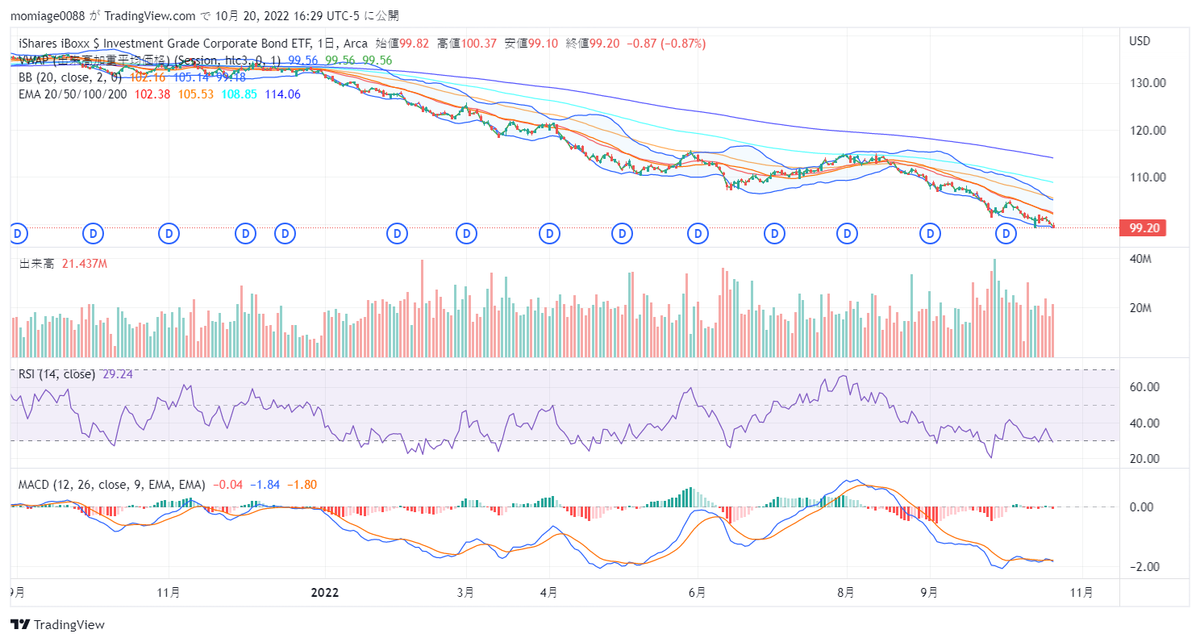Click the 8月 label on time axis
This screenshot has width=1200, height=642.
tap(847, 592)
